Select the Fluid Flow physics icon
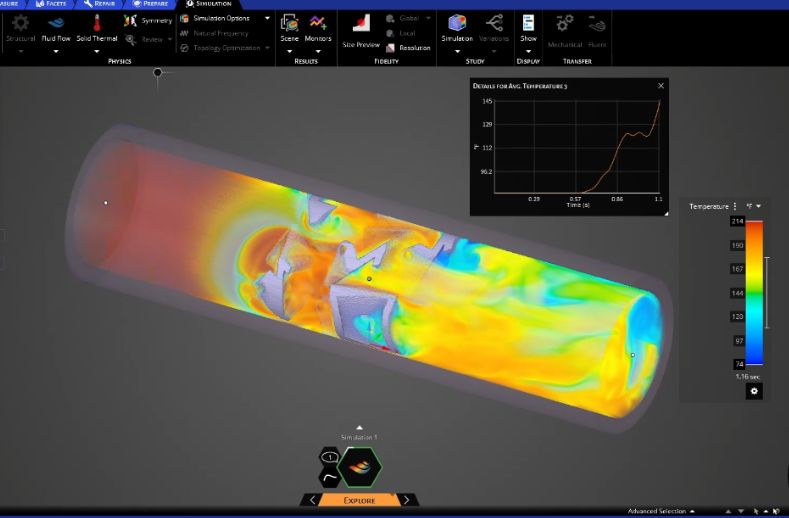Screen dimensions: 789x518 (x=56, y=23)
